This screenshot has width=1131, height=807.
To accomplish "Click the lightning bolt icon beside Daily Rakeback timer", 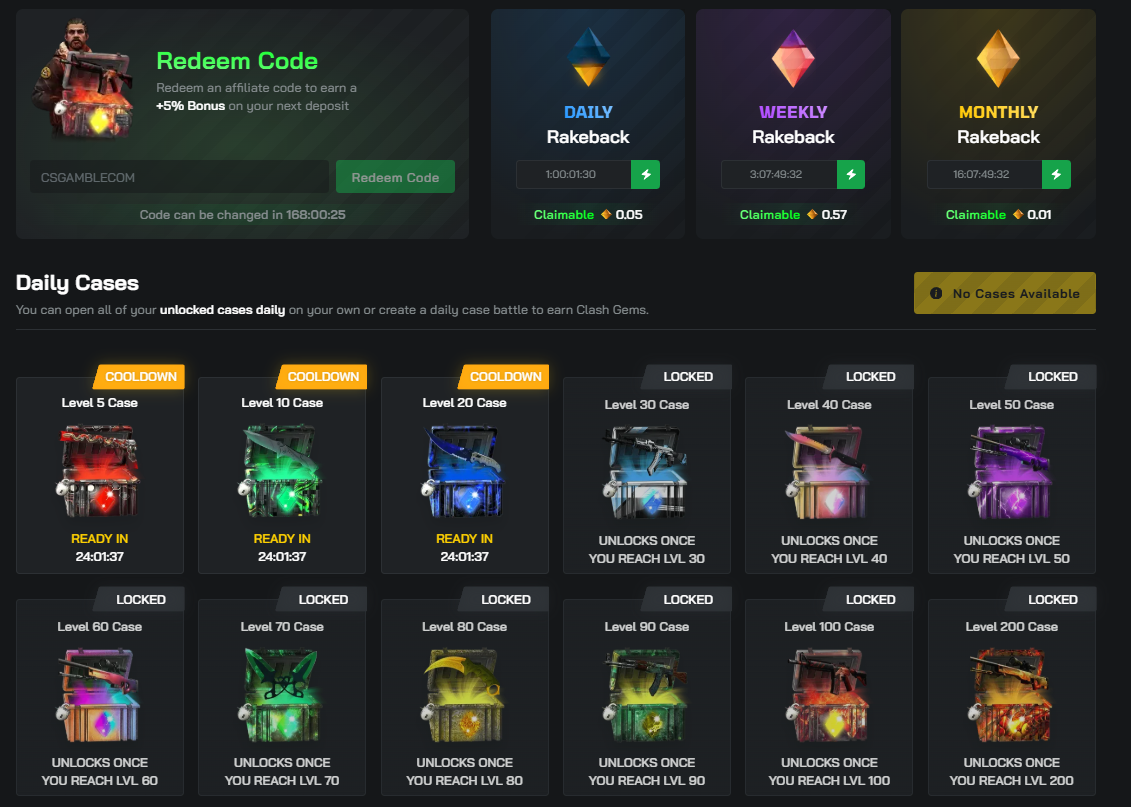I will (645, 174).
